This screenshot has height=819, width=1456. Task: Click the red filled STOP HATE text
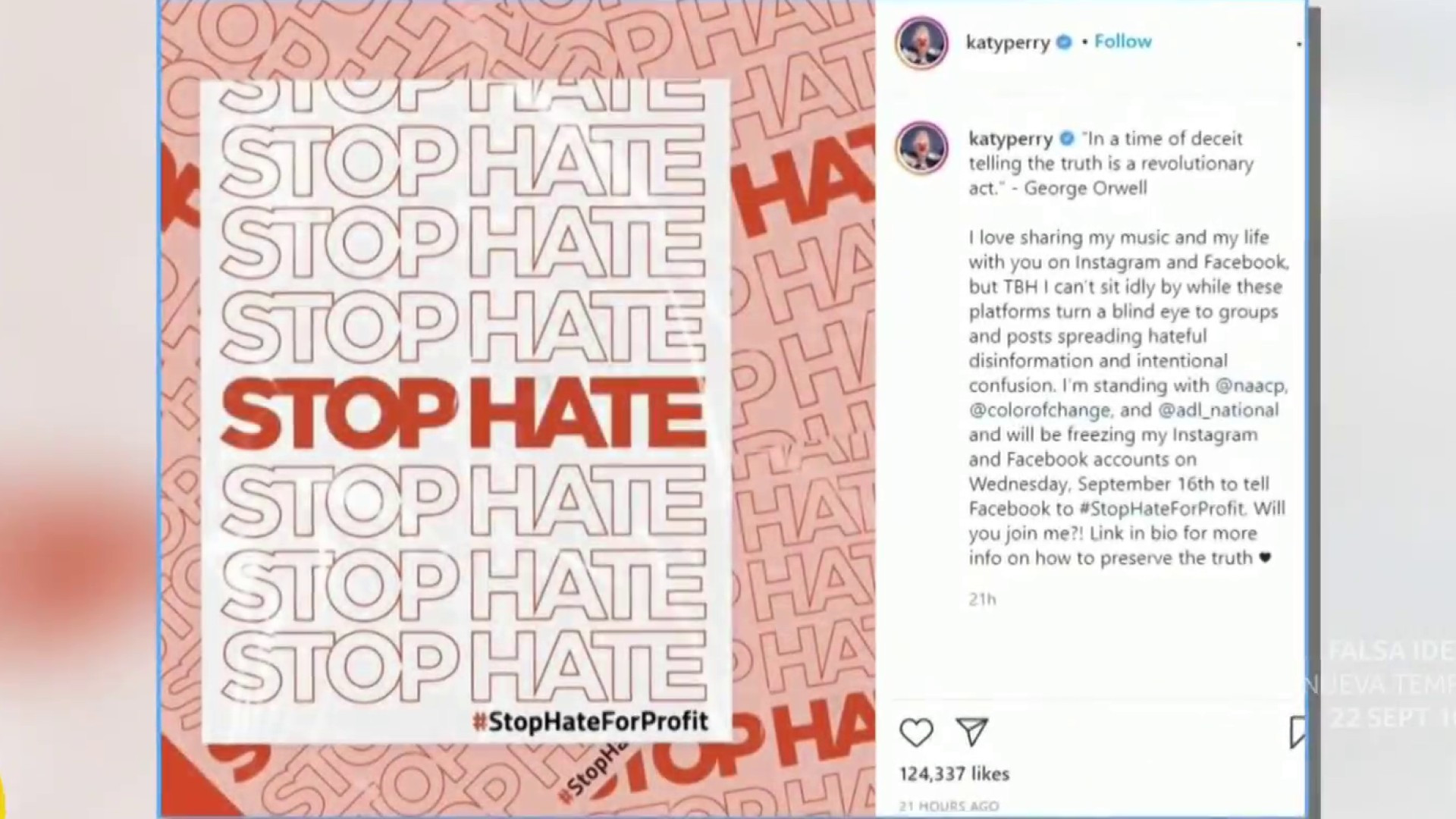pyautogui.click(x=463, y=412)
